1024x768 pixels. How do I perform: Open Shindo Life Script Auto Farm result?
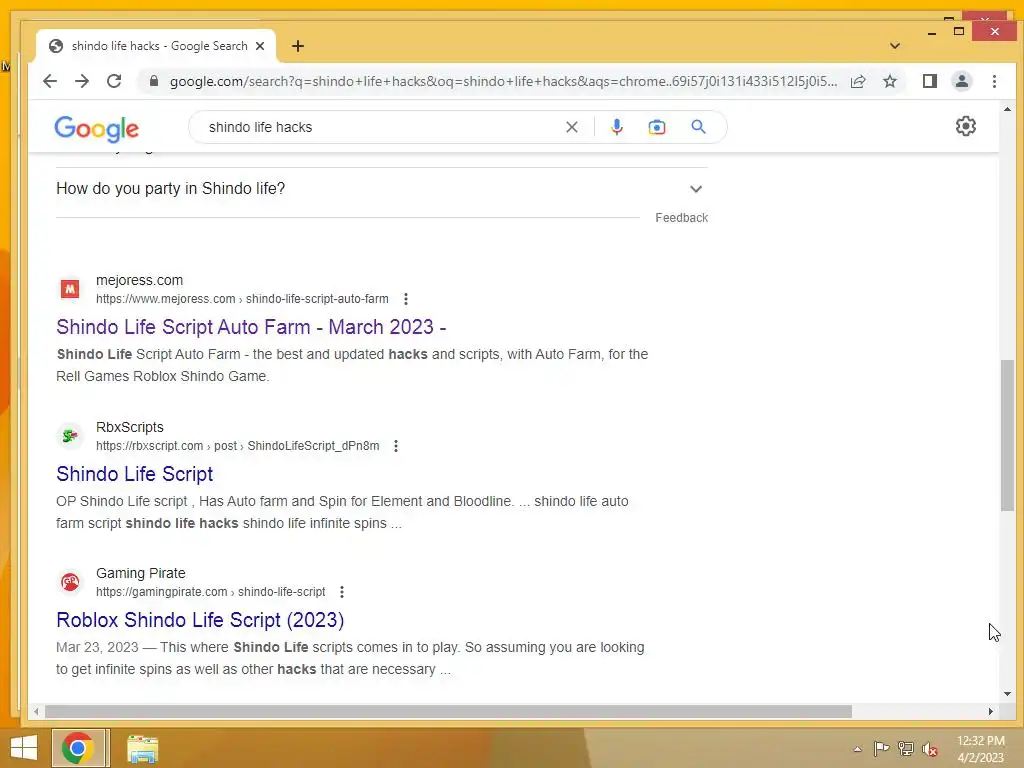point(251,327)
